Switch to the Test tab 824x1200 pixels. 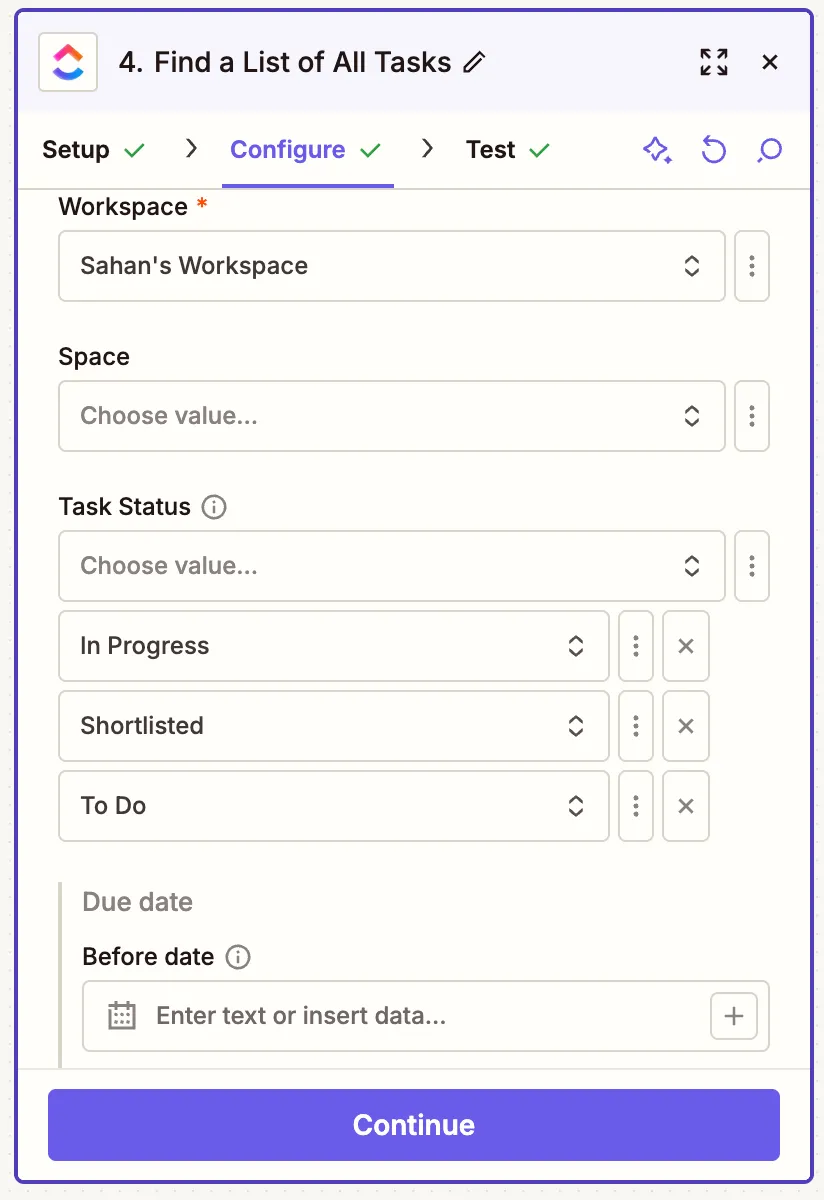click(x=489, y=149)
